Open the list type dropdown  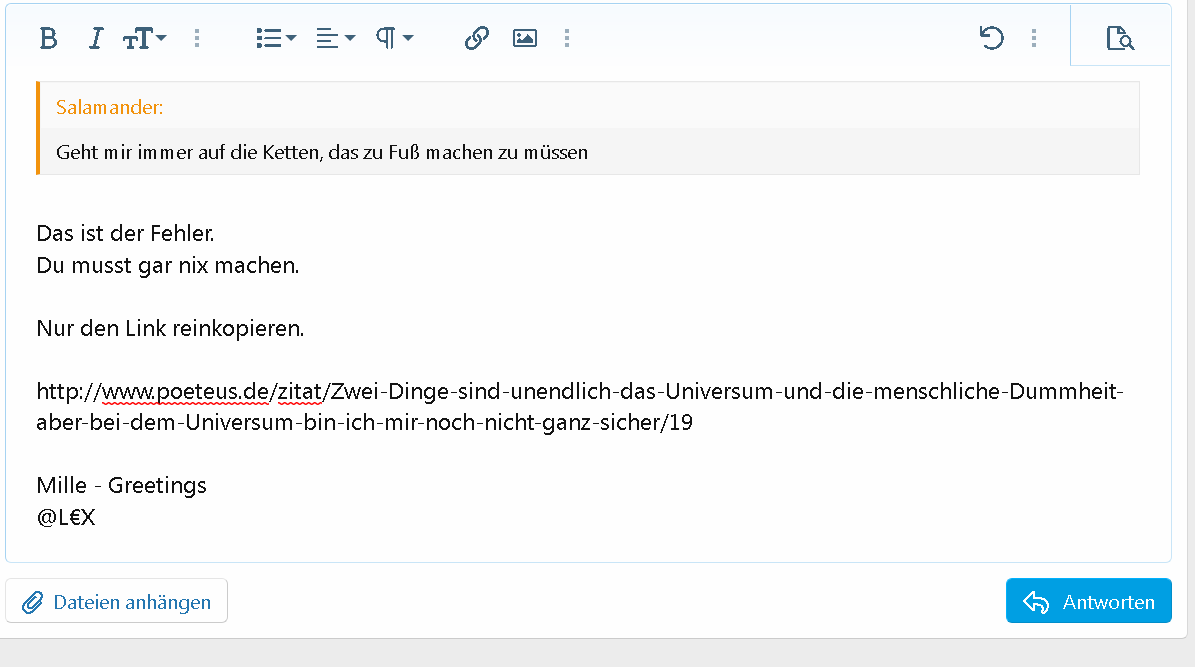276,38
